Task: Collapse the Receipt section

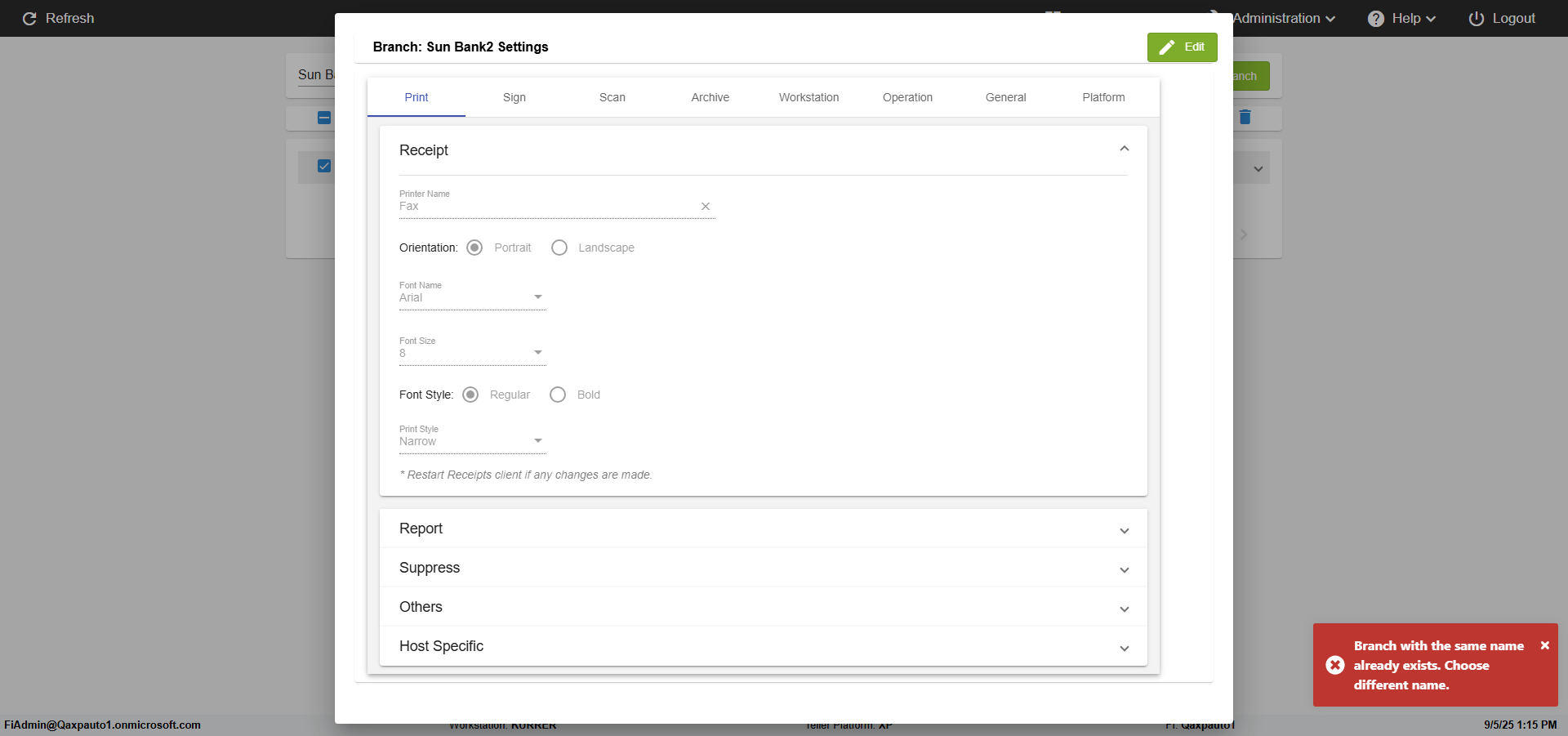Action: (x=1124, y=149)
